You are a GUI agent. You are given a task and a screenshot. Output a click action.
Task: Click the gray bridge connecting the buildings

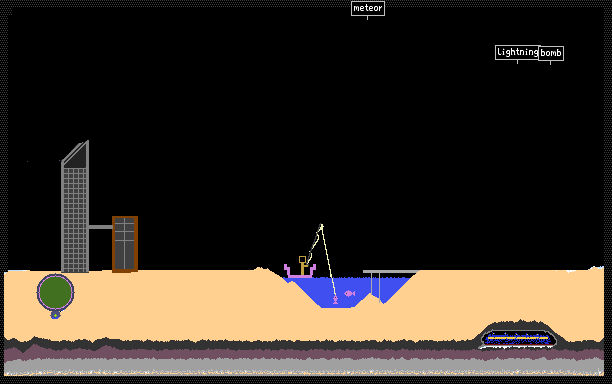coord(101,227)
